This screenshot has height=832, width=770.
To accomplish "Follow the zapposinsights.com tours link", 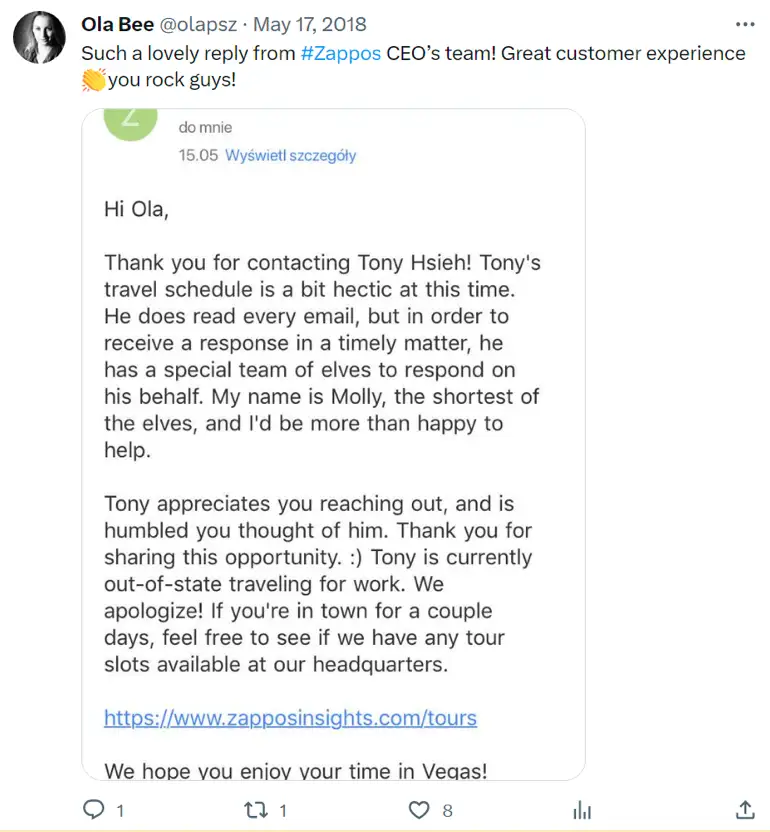I will click(x=290, y=718).
